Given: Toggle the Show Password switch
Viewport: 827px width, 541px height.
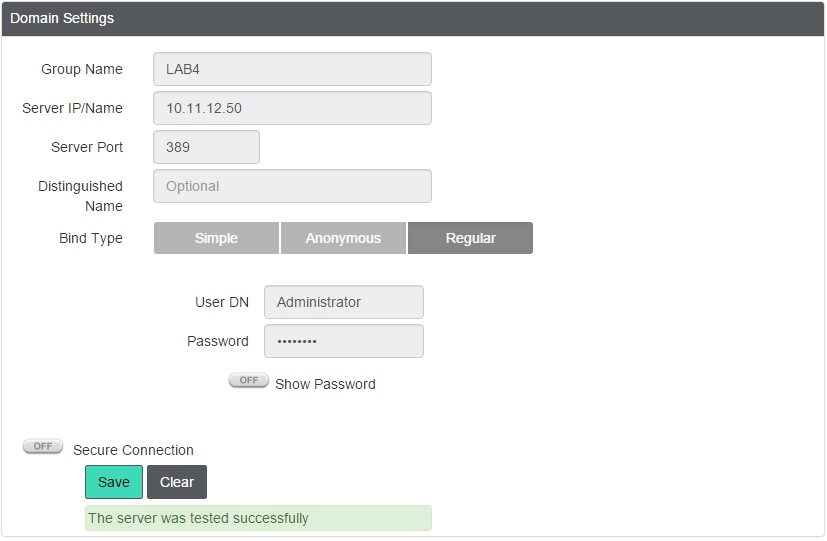Looking at the screenshot, I should pos(248,381).
